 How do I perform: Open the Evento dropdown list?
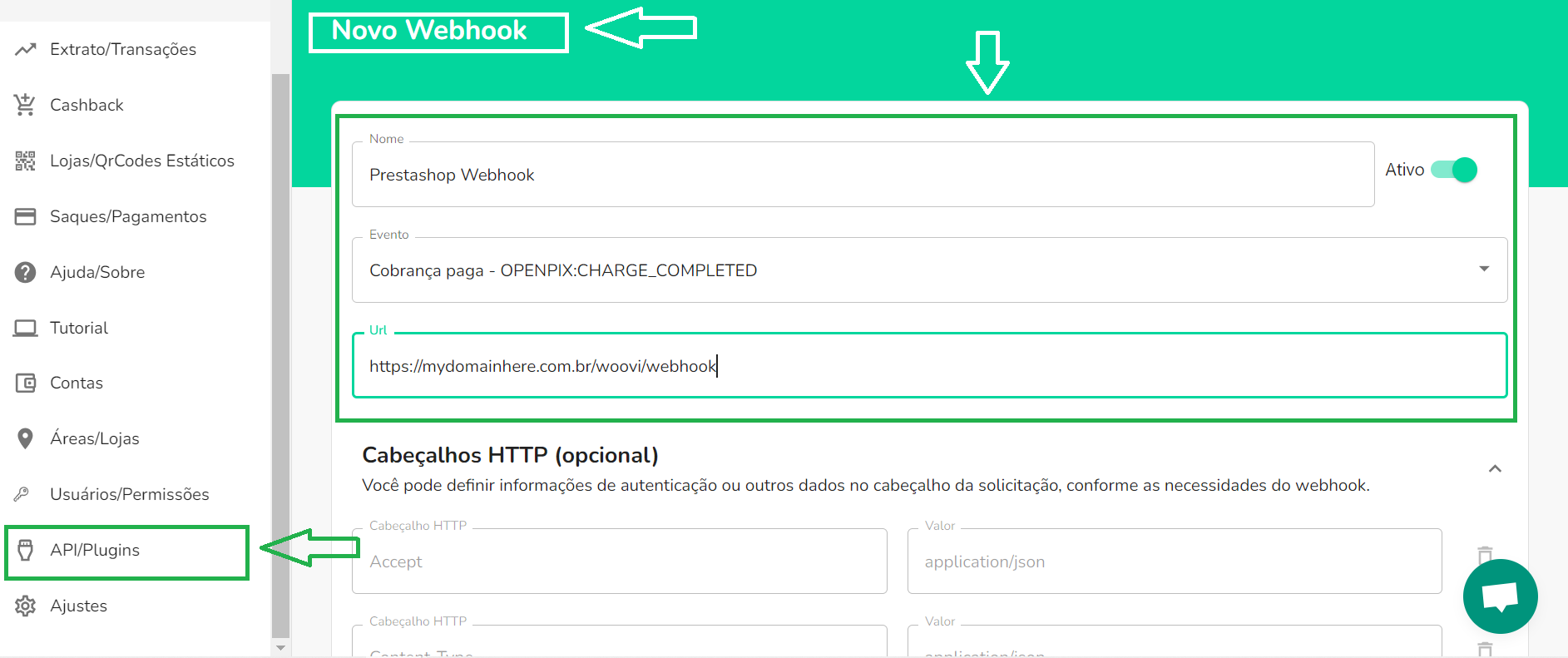click(1483, 270)
